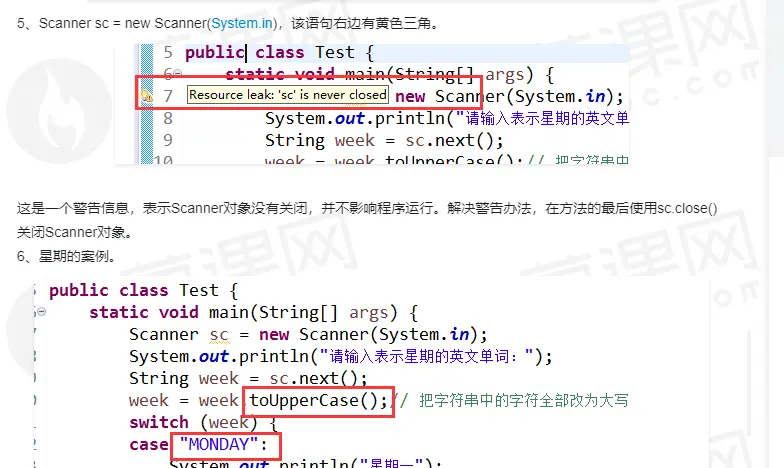
Task: Click 'switch (week) {' in the lower code
Action: pos(203,422)
